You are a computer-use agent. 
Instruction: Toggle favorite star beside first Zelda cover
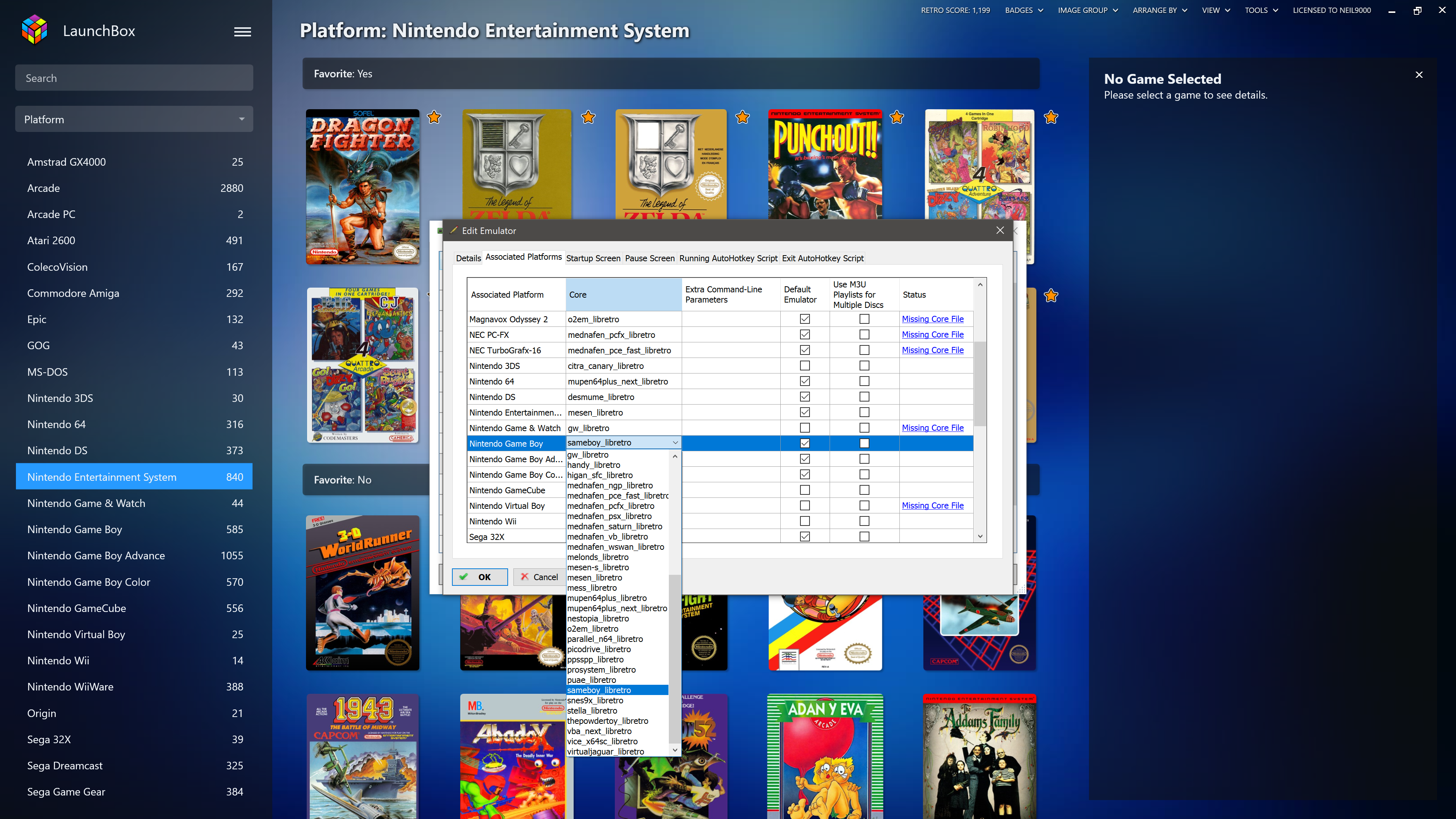[588, 117]
